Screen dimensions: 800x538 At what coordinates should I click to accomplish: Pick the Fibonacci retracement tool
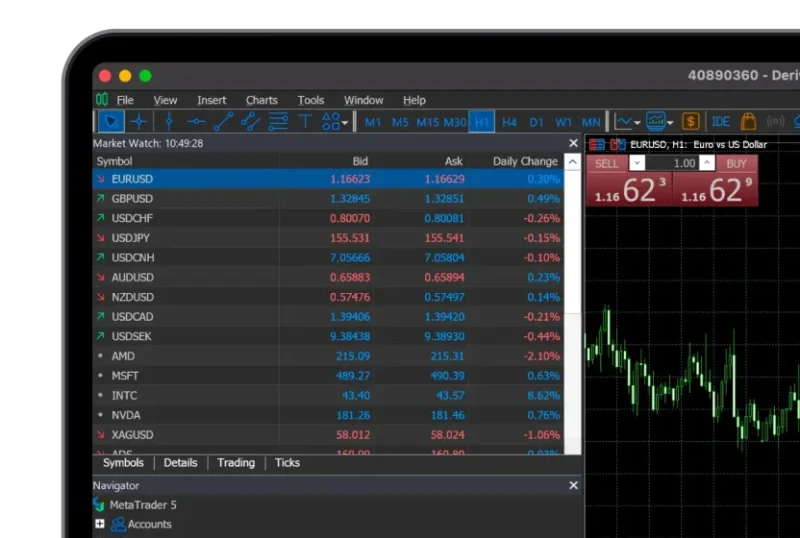tap(278, 122)
